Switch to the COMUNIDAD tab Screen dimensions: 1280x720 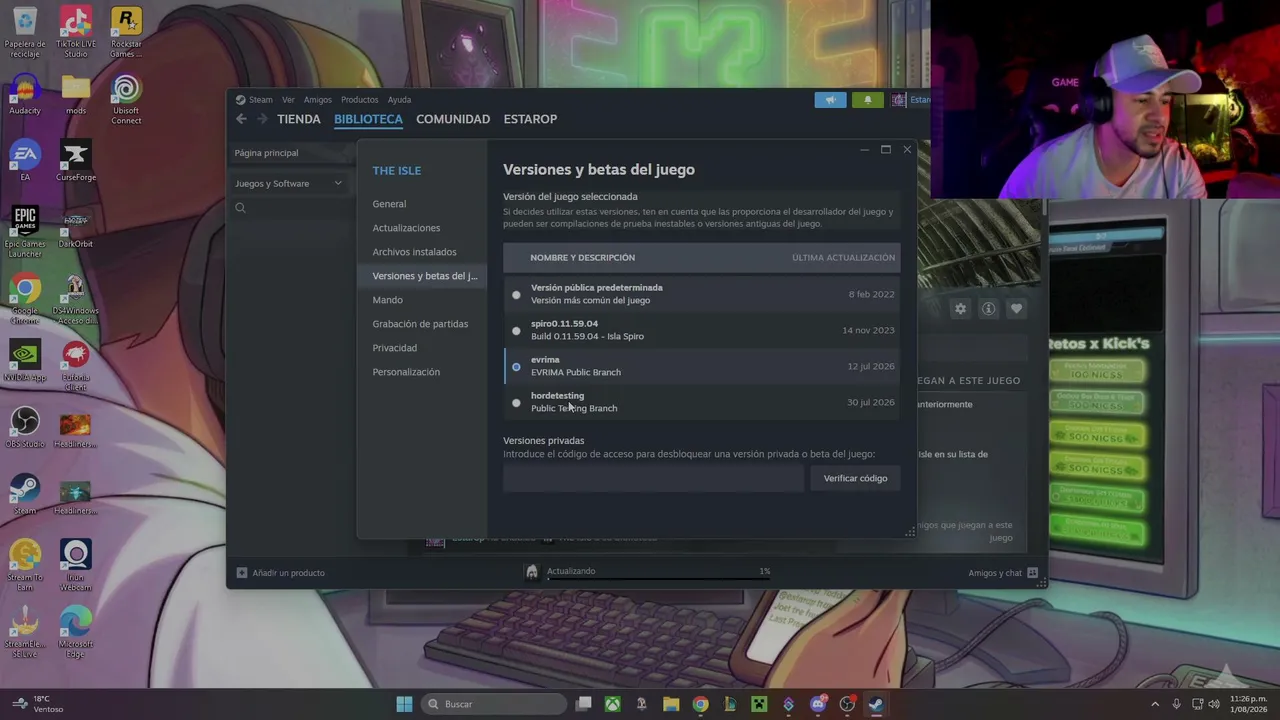pos(453,119)
